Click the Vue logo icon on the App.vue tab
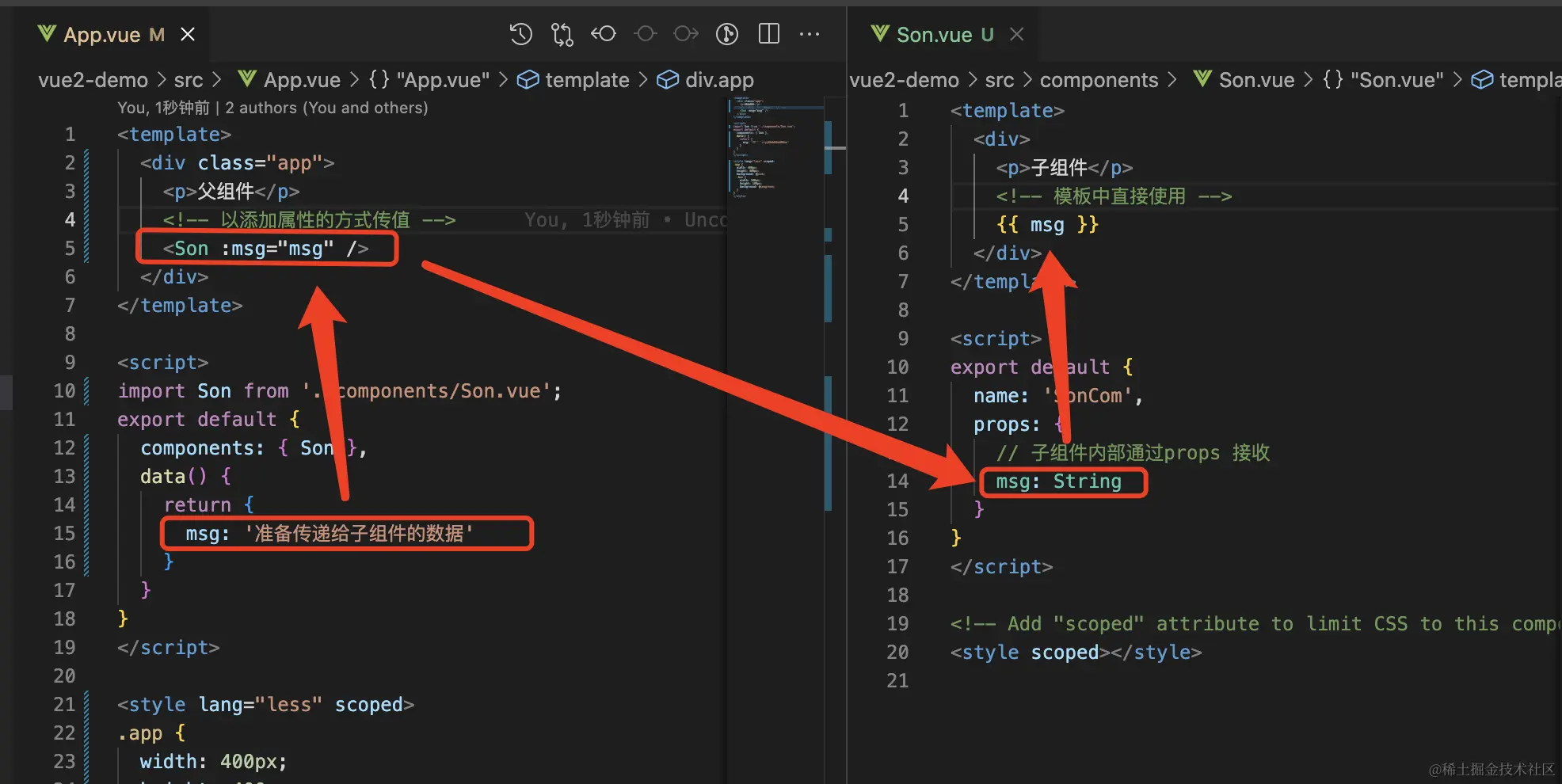Image resolution: width=1562 pixels, height=784 pixels. [x=48, y=33]
